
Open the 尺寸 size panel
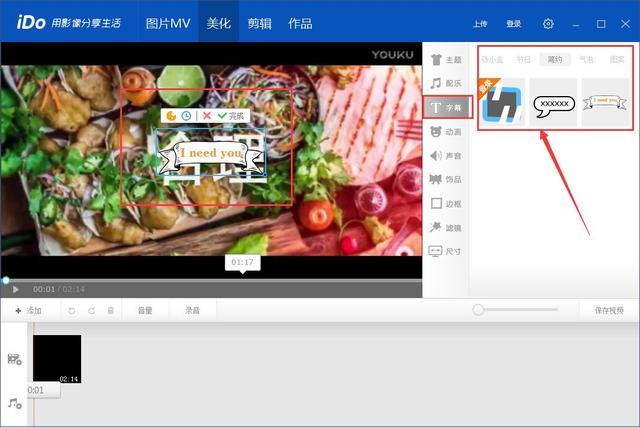tap(446, 251)
